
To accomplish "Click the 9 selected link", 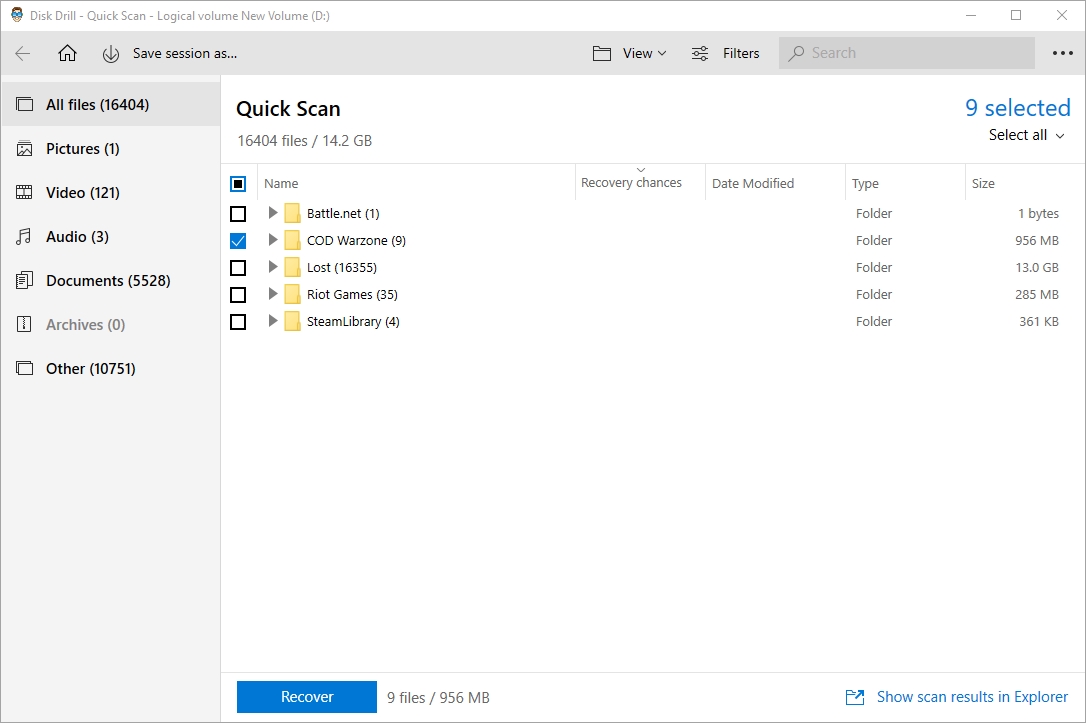I will click(x=1017, y=108).
